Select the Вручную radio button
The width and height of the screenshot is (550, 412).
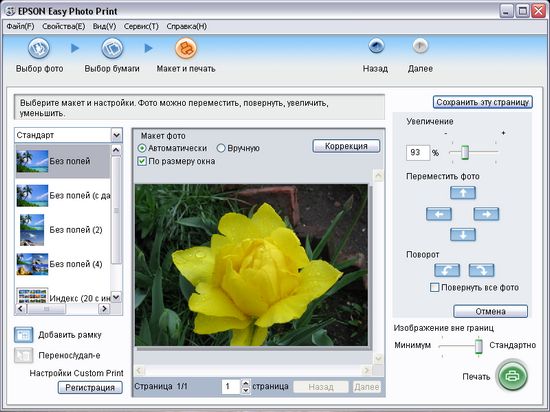[x=221, y=148]
